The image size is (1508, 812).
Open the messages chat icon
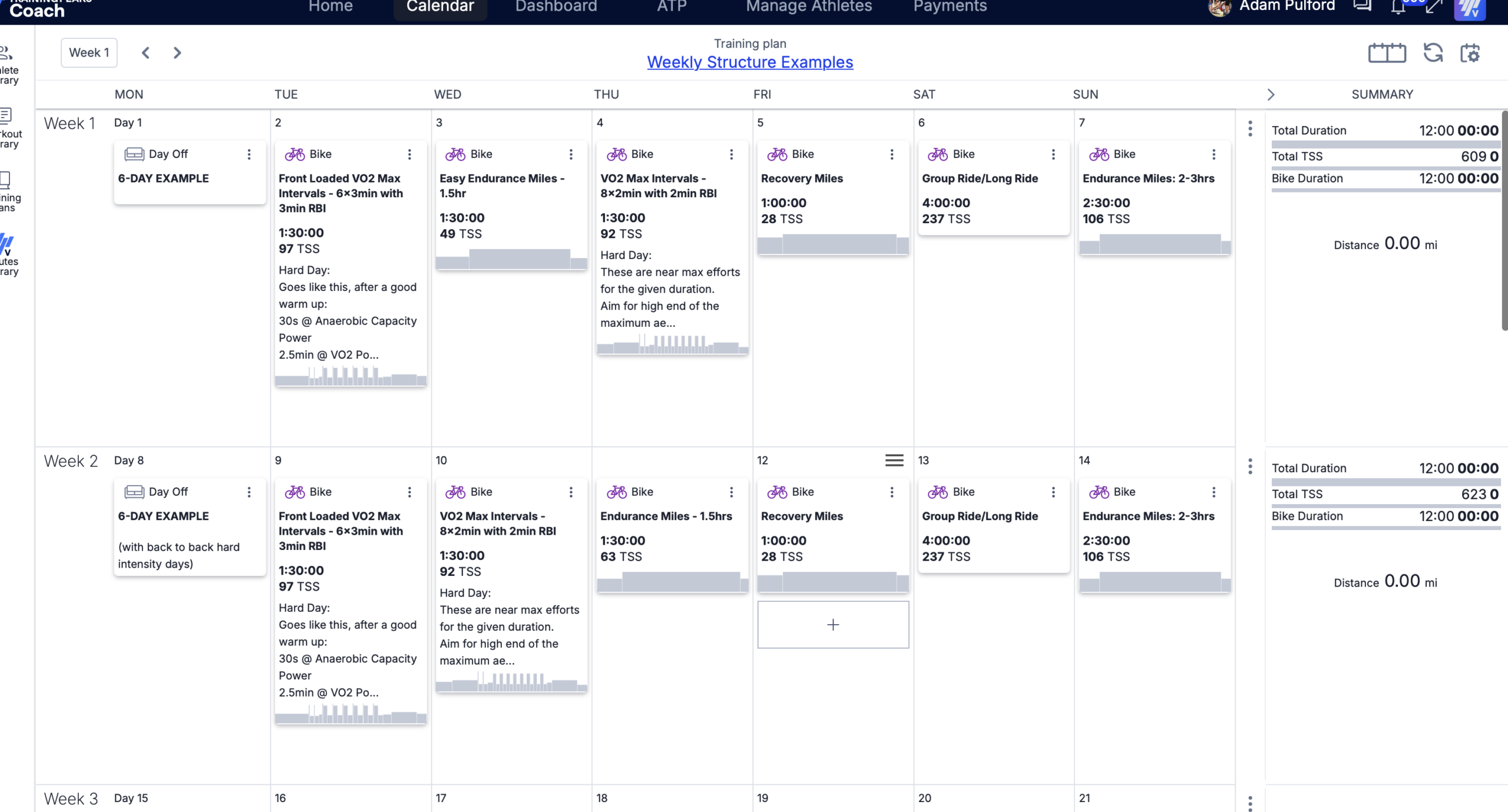1363,6
